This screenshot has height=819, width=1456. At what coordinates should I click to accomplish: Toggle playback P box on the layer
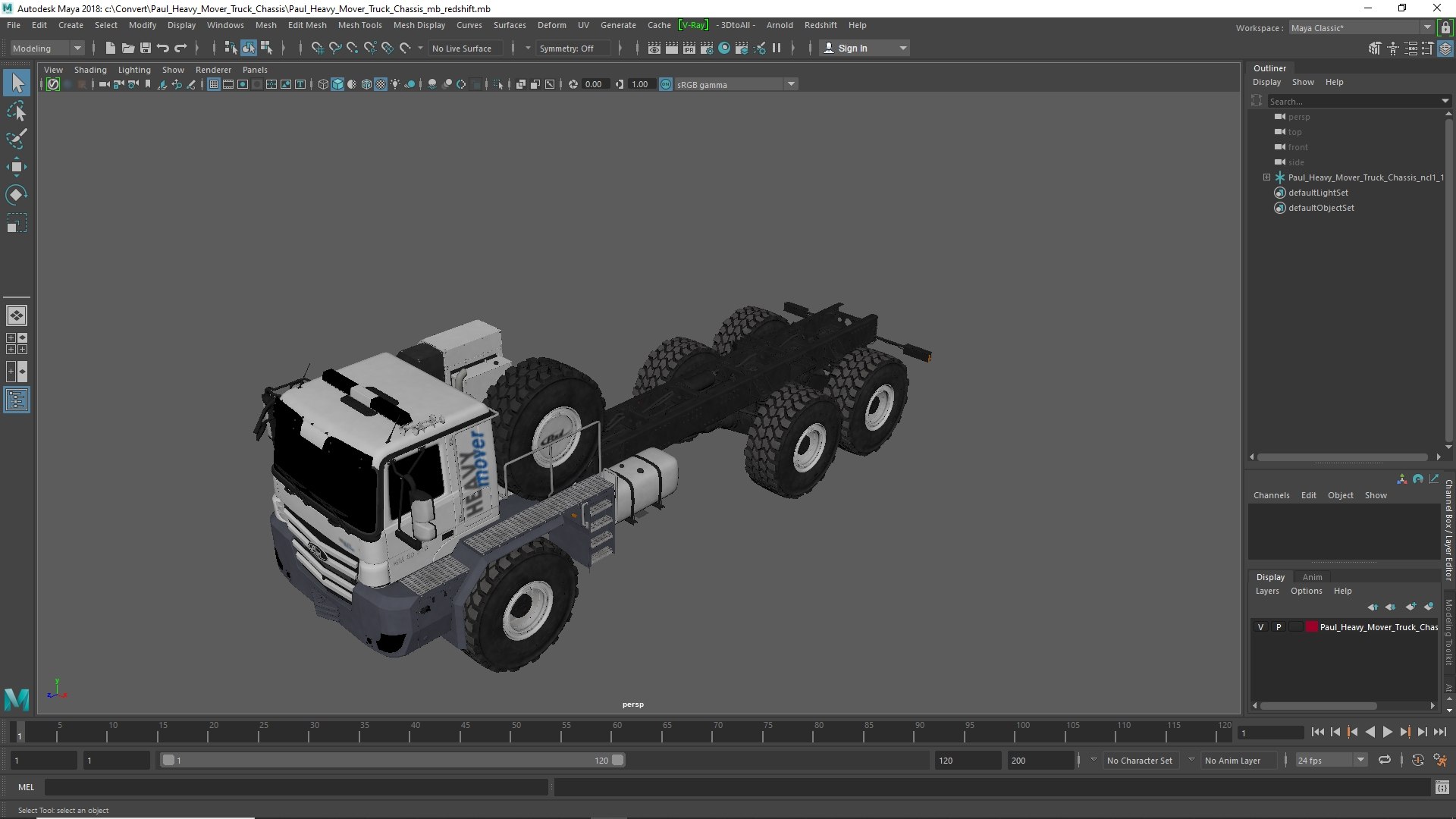(1279, 627)
